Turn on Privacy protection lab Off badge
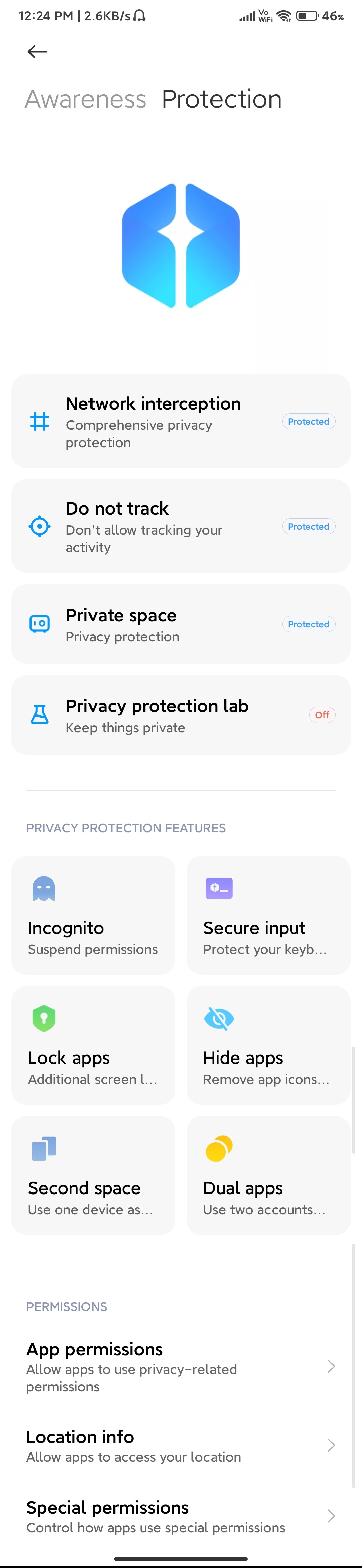362x1568 pixels. pos(322,714)
